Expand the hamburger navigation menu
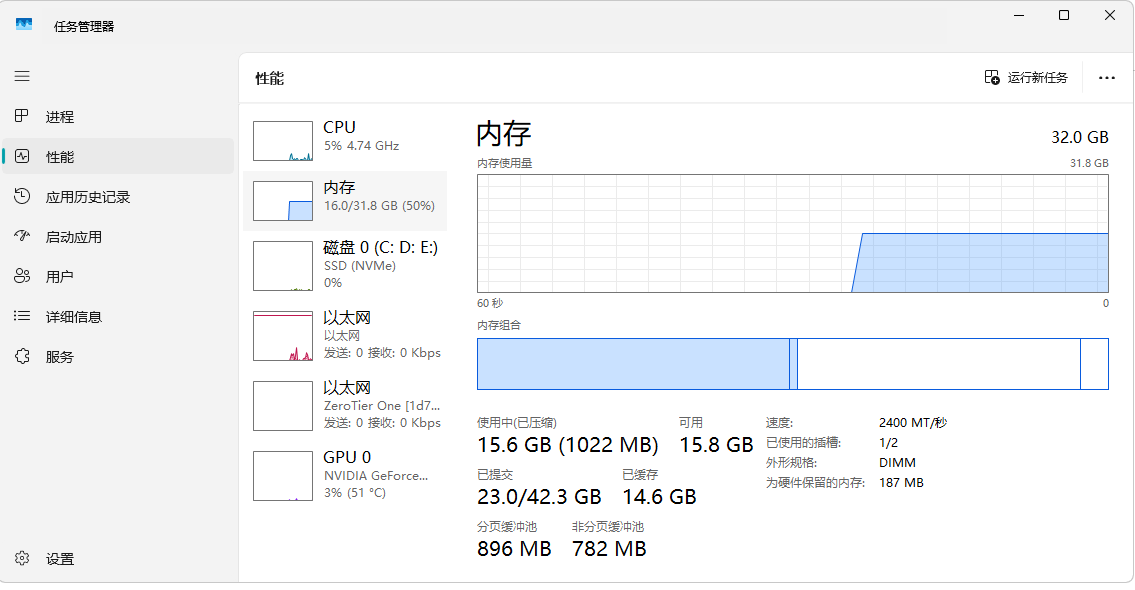1135x590 pixels. click(x=22, y=76)
